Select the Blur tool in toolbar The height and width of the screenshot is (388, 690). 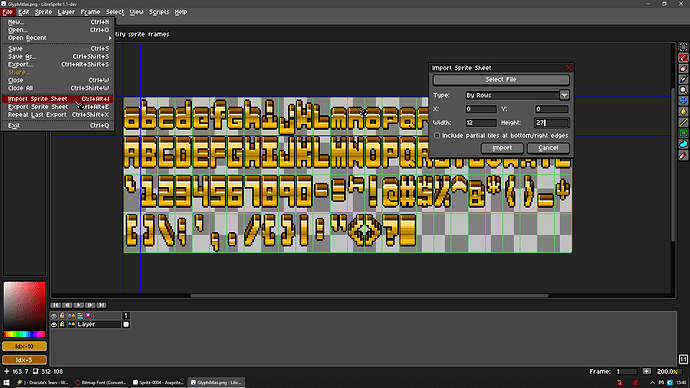tap(683, 155)
